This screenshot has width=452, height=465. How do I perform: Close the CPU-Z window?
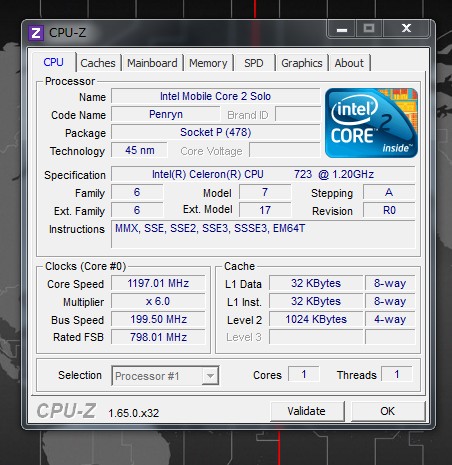406,29
